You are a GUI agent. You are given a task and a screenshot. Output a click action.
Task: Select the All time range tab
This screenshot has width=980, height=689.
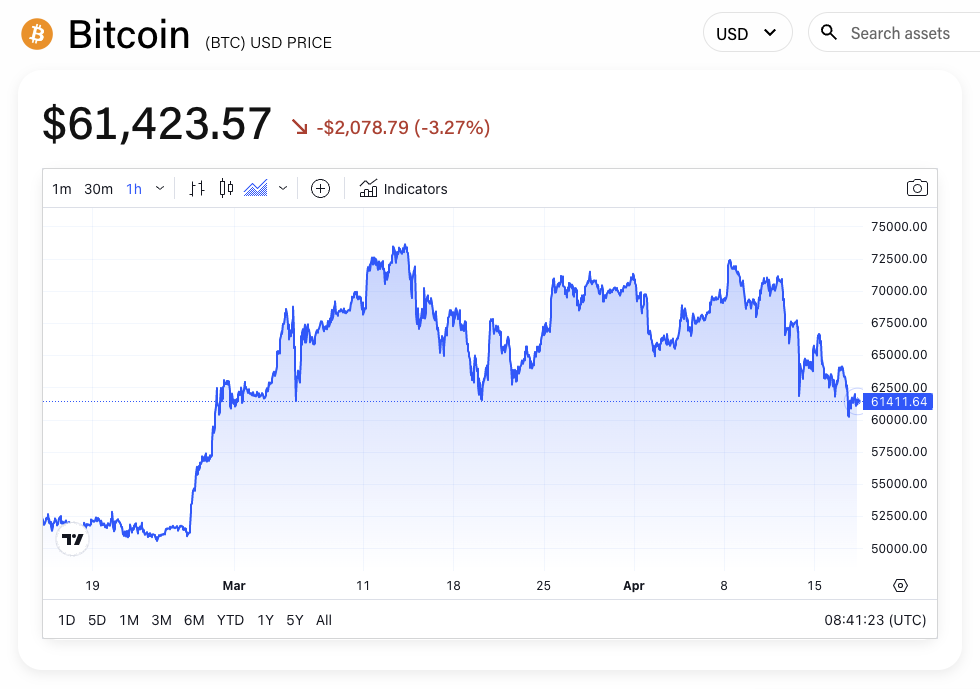point(323,620)
